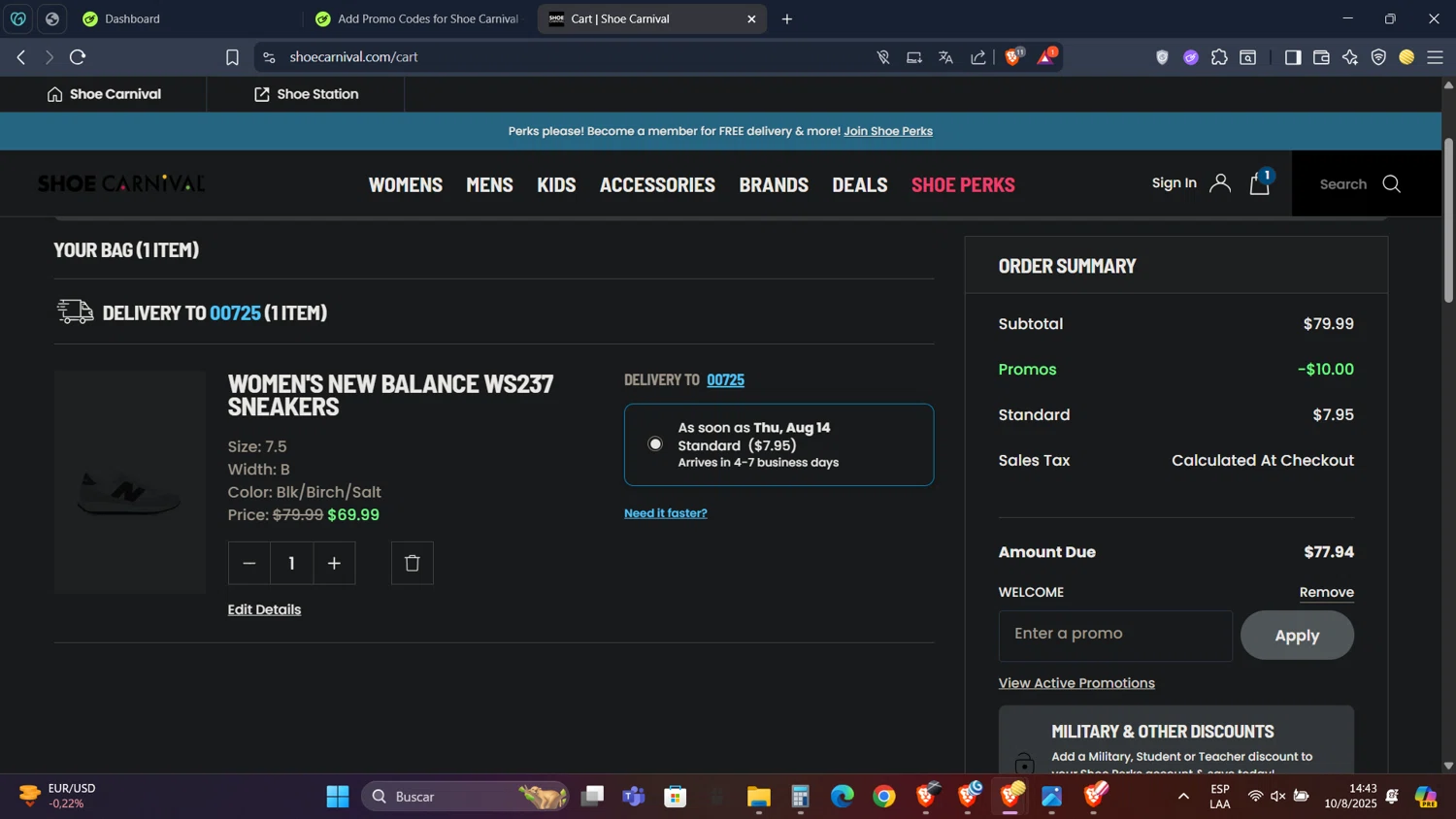Image resolution: width=1456 pixels, height=819 pixels.
Task: Go back with the browser back arrow
Action: (x=21, y=57)
